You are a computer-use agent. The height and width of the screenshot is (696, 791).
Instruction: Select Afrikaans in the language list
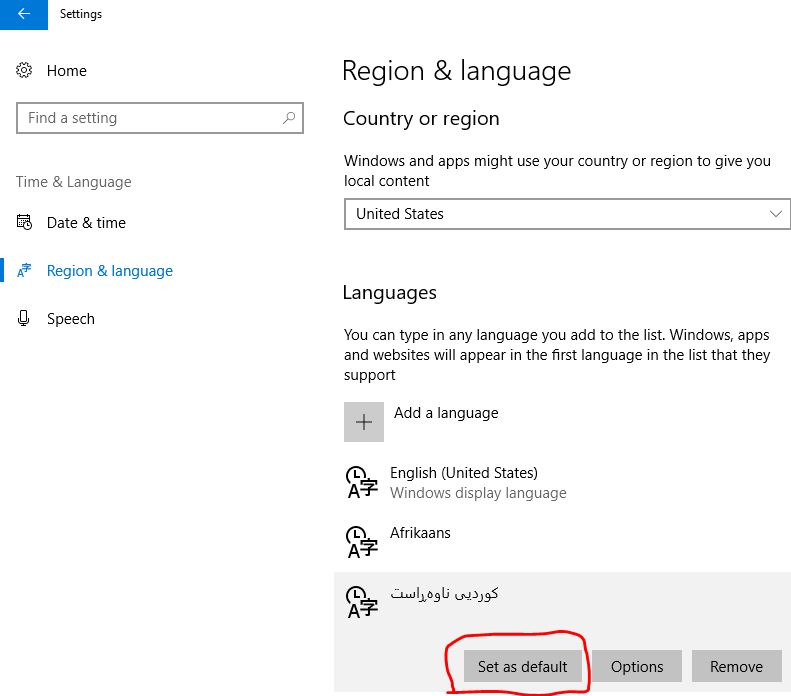(420, 533)
